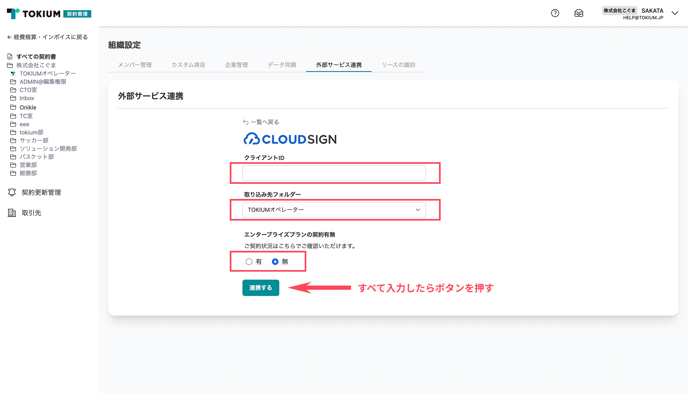
Task: Open Onikle folder label
Action: [28, 107]
